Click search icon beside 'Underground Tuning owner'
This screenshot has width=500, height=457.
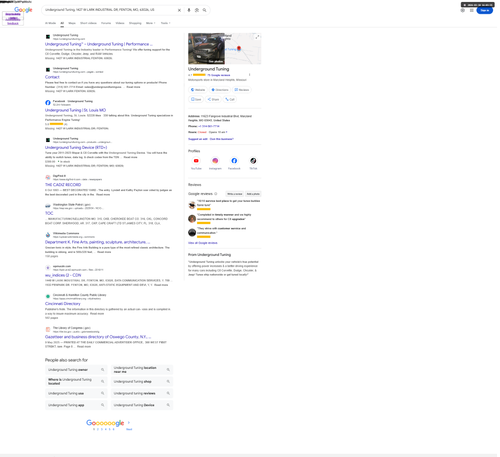103,370
